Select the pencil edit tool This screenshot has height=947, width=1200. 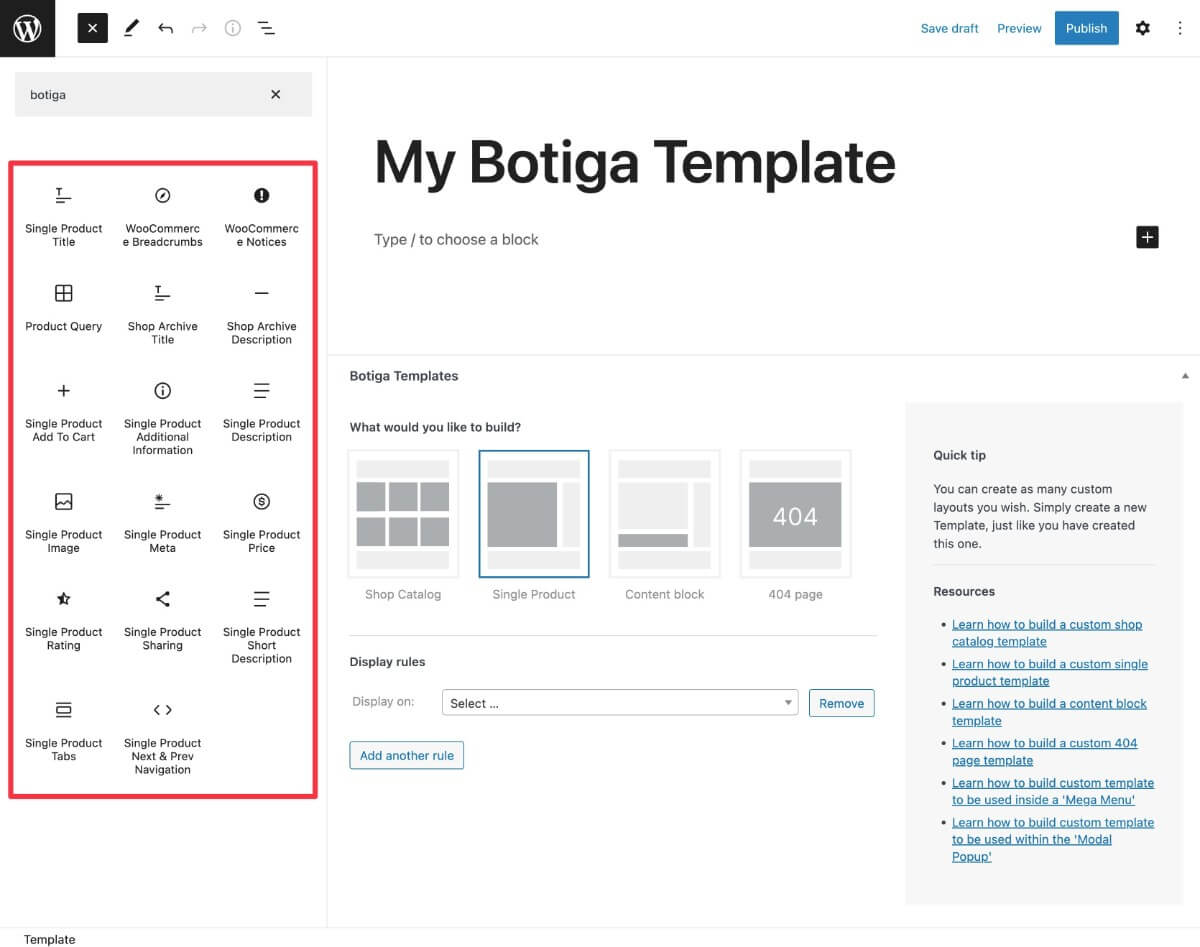click(131, 28)
